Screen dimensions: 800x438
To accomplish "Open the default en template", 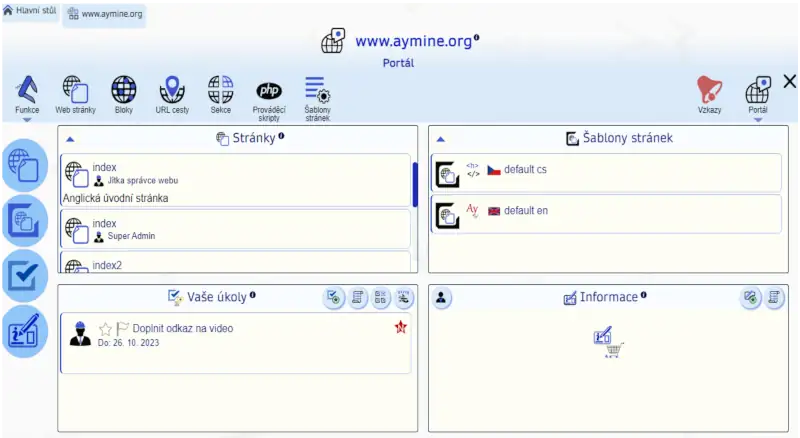I will click(x=525, y=211).
